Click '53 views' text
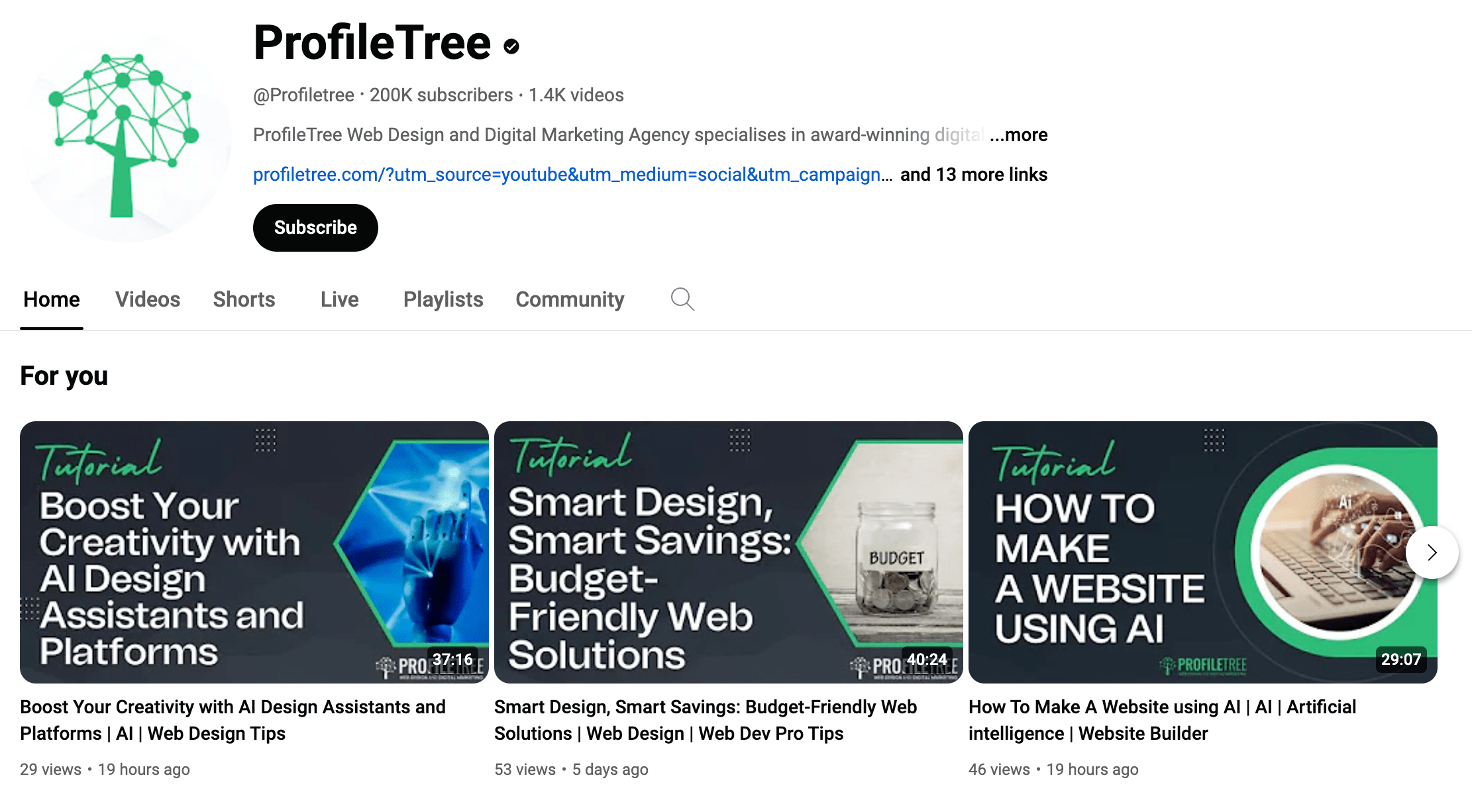 pyautogui.click(x=525, y=770)
